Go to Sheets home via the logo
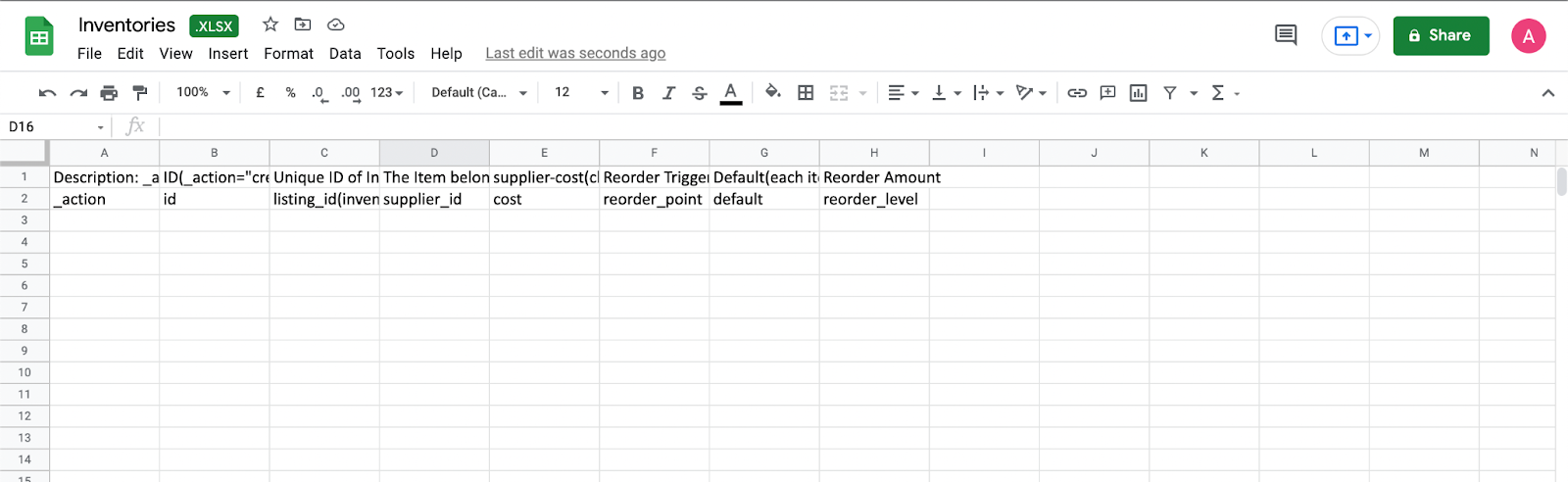The image size is (1568, 482). click(x=39, y=37)
